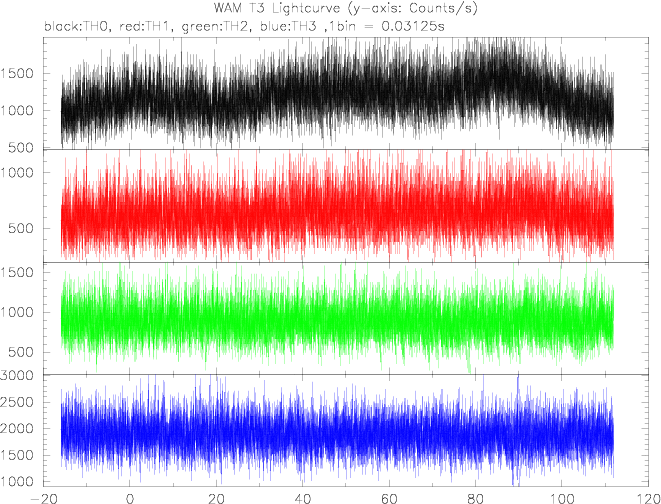The height and width of the screenshot is (504, 661).
Task: Click the "0" x-axis tick label
Action: pos(130,497)
